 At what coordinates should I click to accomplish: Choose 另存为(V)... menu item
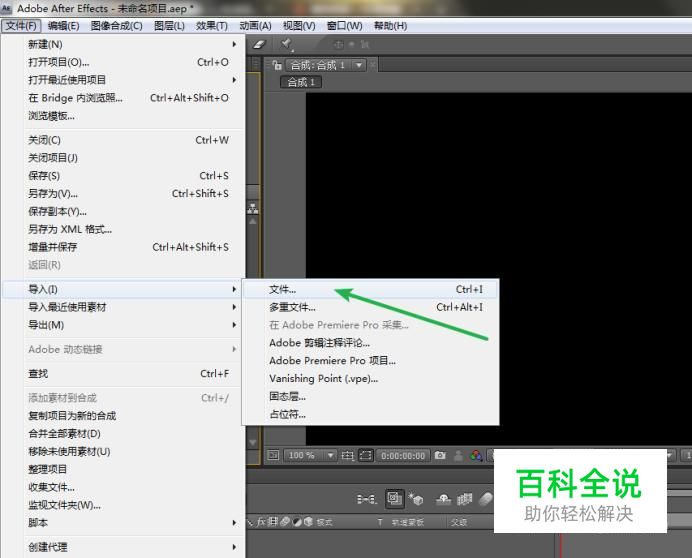pos(124,193)
